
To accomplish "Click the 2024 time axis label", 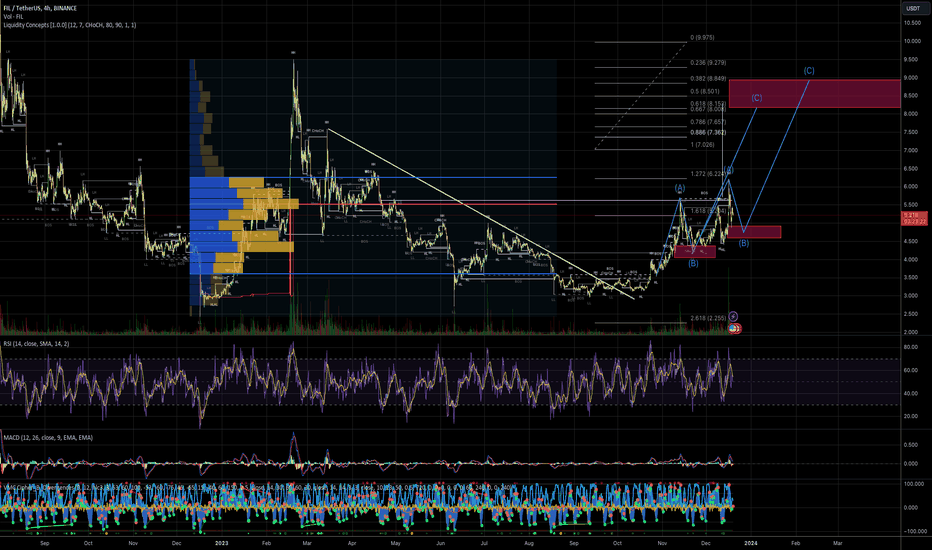I will pyautogui.click(x=751, y=543).
